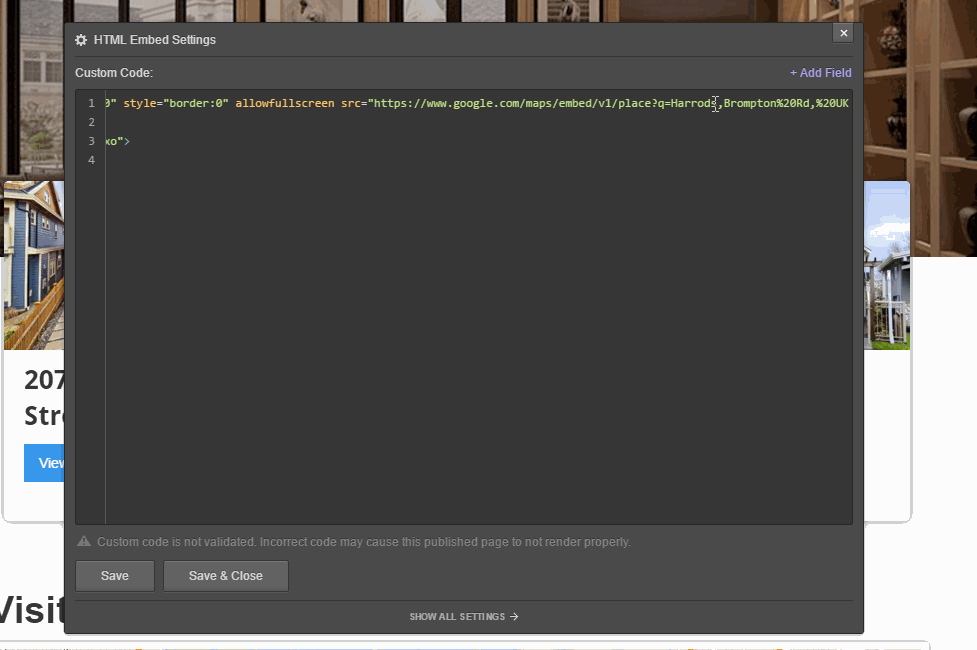This screenshot has width=977, height=650.
Task: Click the style="border:0" attribute text
Action: point(176,103)
